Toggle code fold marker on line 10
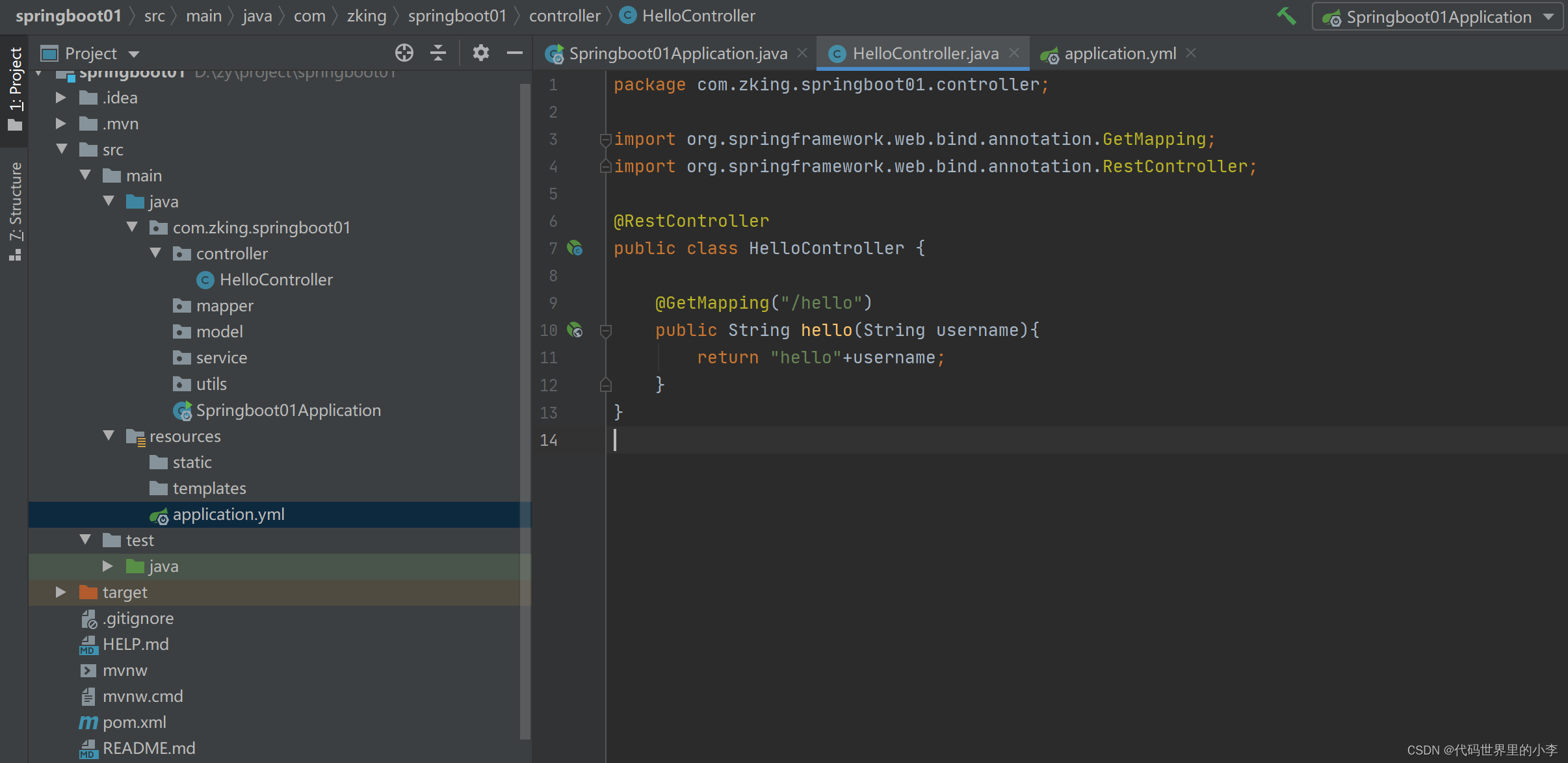 [605, 330]
